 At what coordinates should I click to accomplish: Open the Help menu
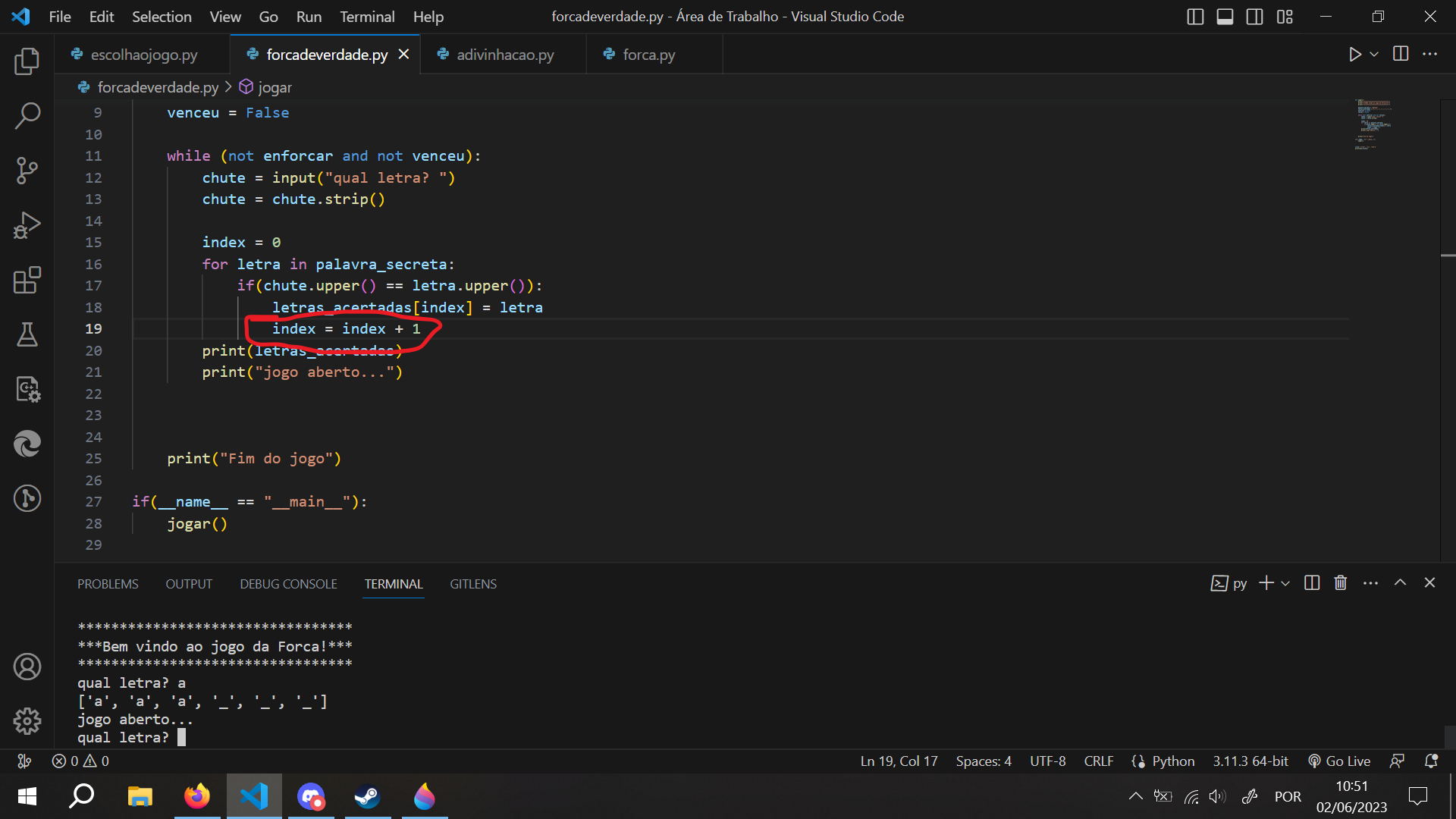428,17
